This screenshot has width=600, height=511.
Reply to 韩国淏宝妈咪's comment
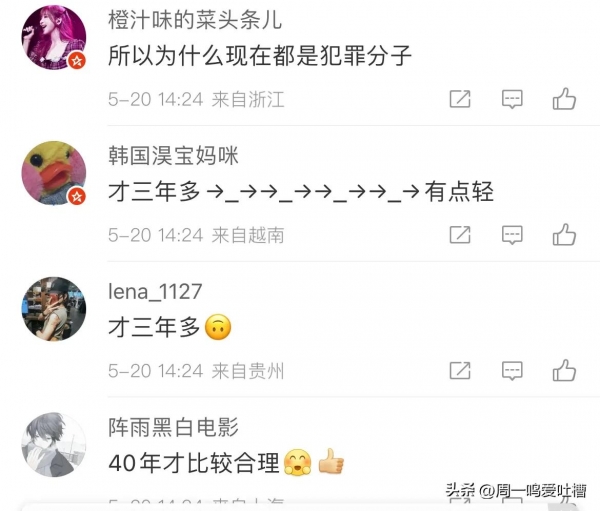coord(512,235)
